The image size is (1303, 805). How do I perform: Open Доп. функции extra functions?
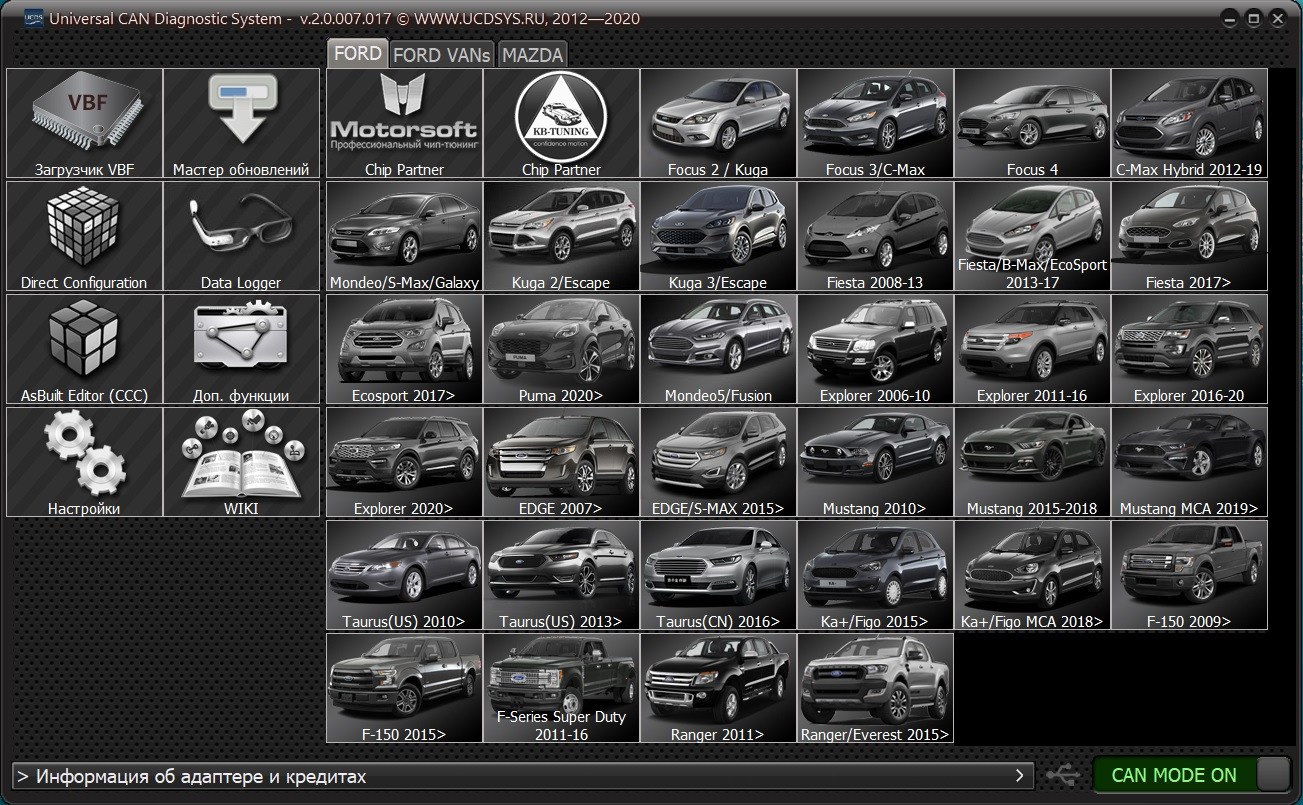241,349
